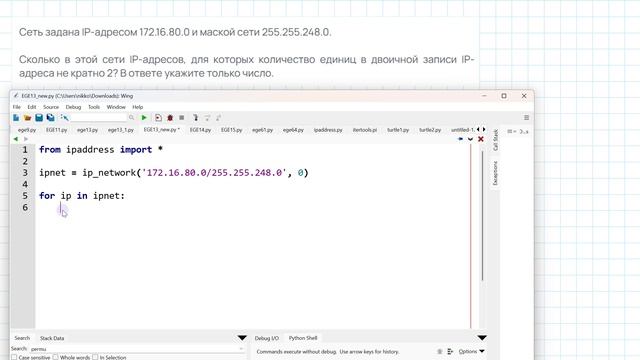Viewport: 640px width, 360px height.
Task: Toggle the Whole words checkbox
Action: tap(56, 357)
